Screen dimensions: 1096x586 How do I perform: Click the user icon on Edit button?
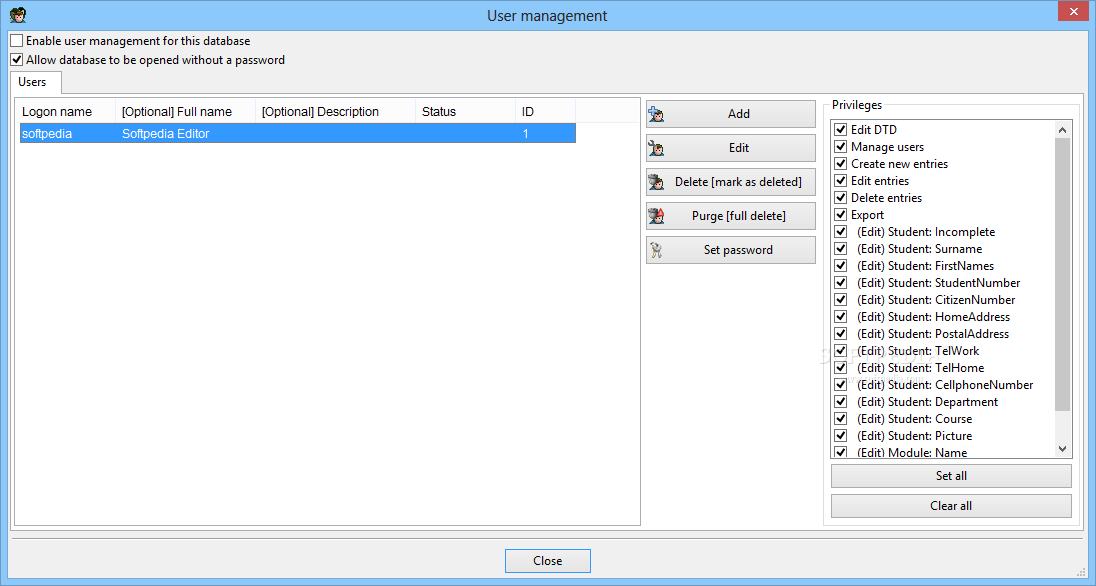(656, 148)
